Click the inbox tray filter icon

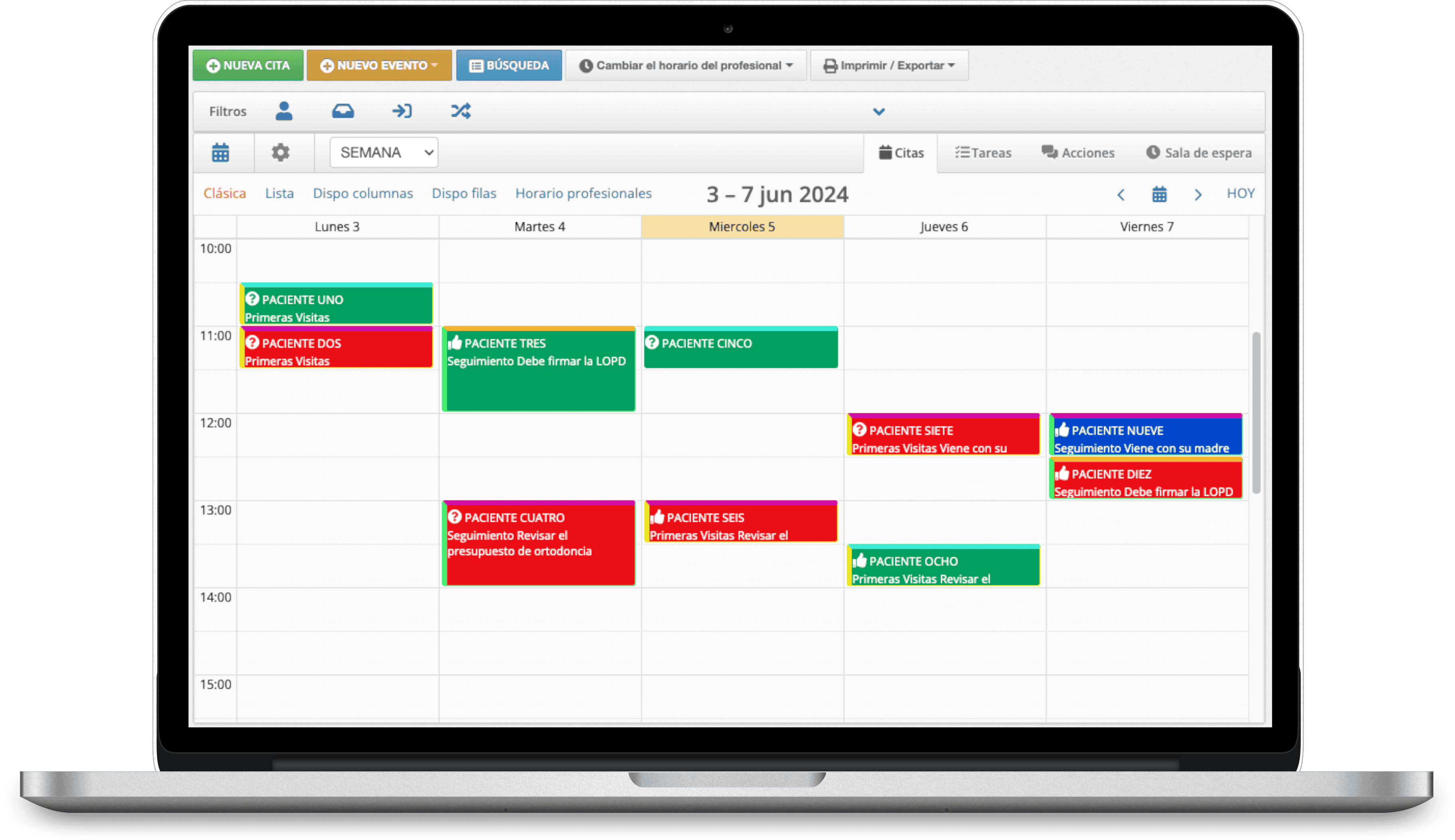pyautogui.click(x=343, y=111)
